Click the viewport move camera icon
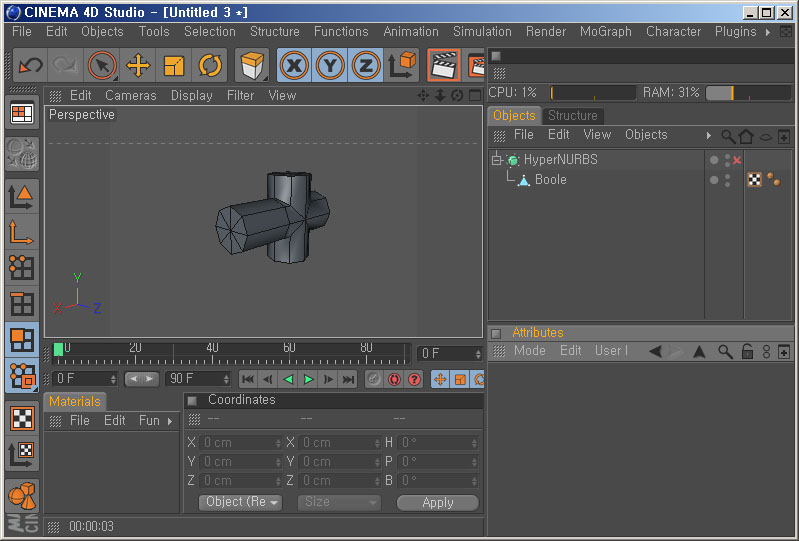799x541 pixels. click(423, 95)
